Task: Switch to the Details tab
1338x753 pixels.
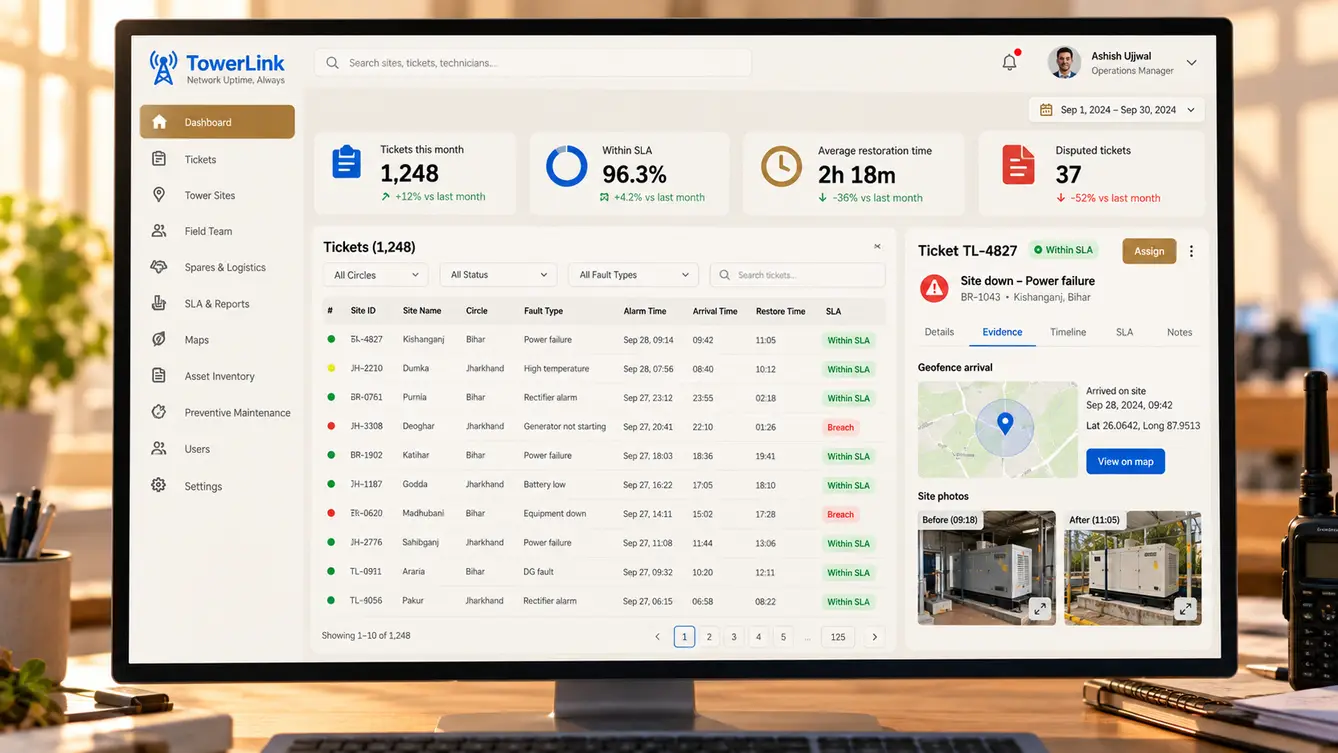Action: (939, 332)
